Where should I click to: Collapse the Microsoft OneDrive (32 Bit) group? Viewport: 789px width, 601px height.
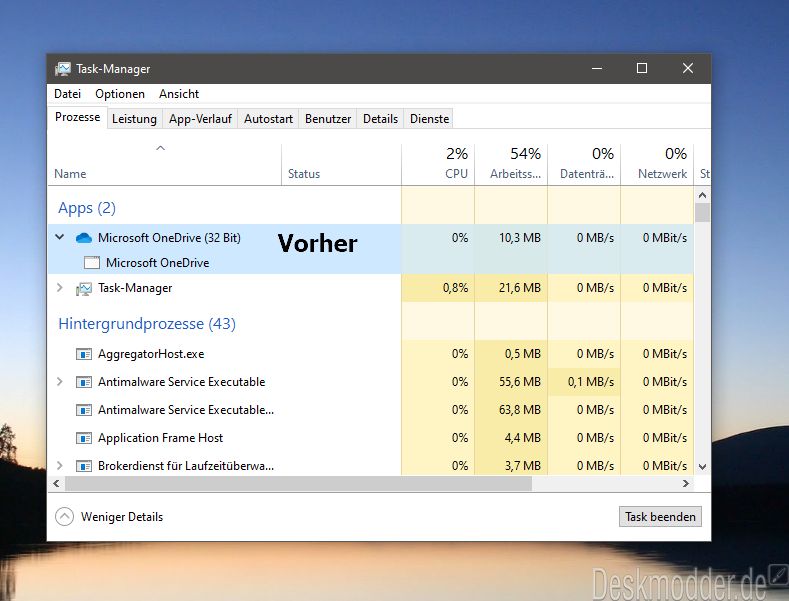coord(59,237)
